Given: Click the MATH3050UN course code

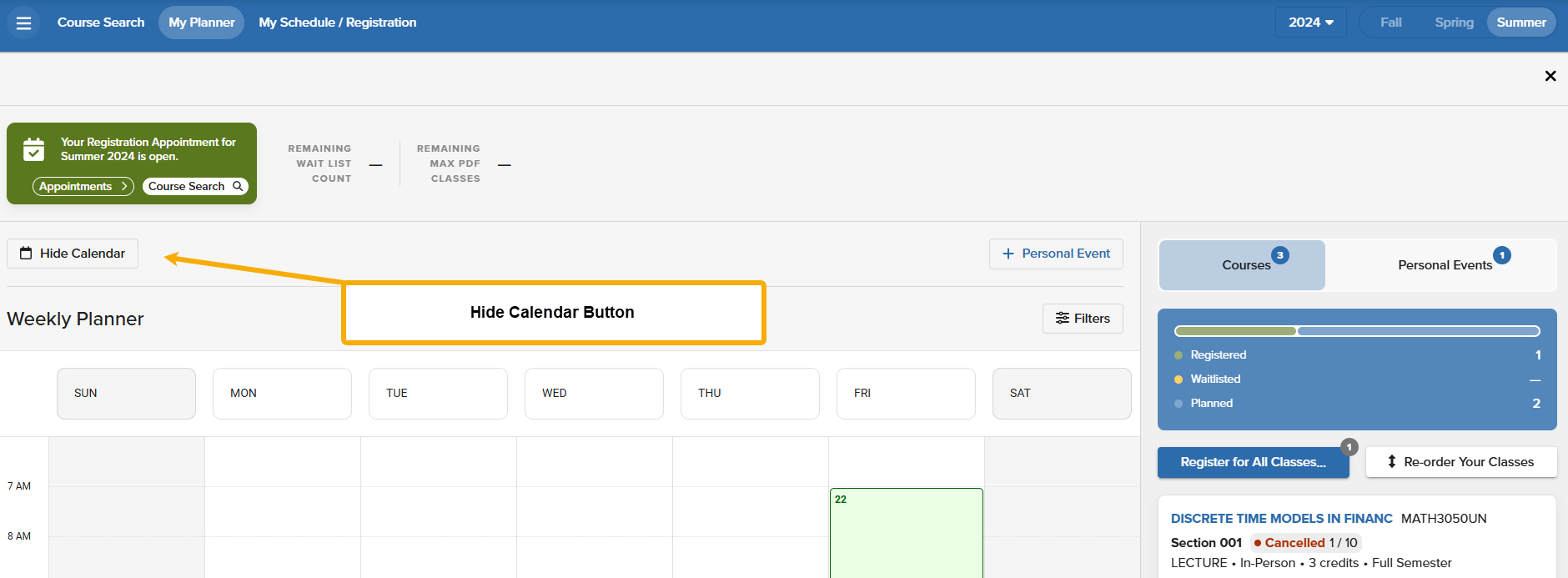Looking at the screenshot, I should [x=1444, y=519].
